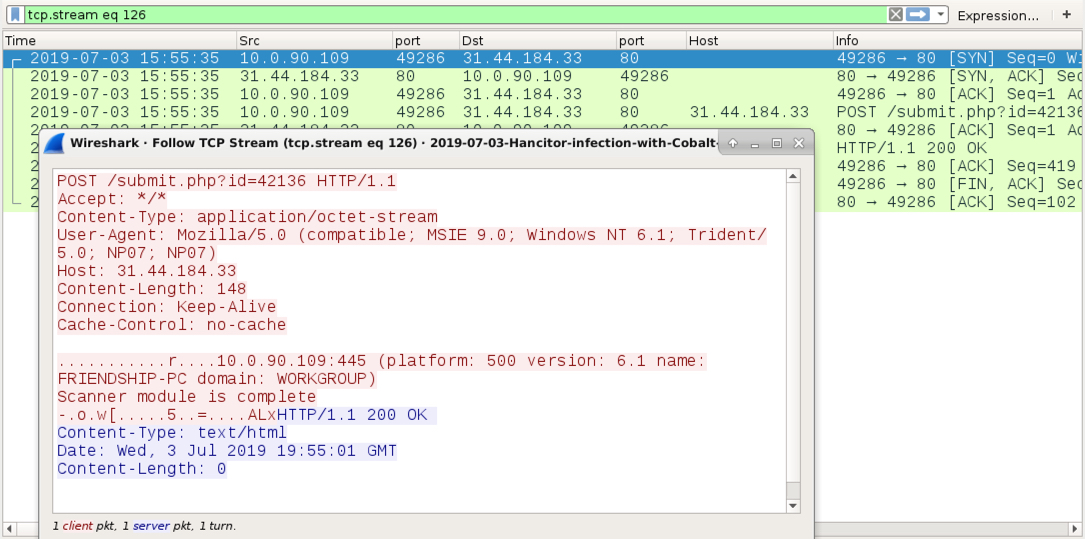The image size is (1085, 539).
Task: Select the SYN, ACK packet row
Action: [x=542, y=76]
